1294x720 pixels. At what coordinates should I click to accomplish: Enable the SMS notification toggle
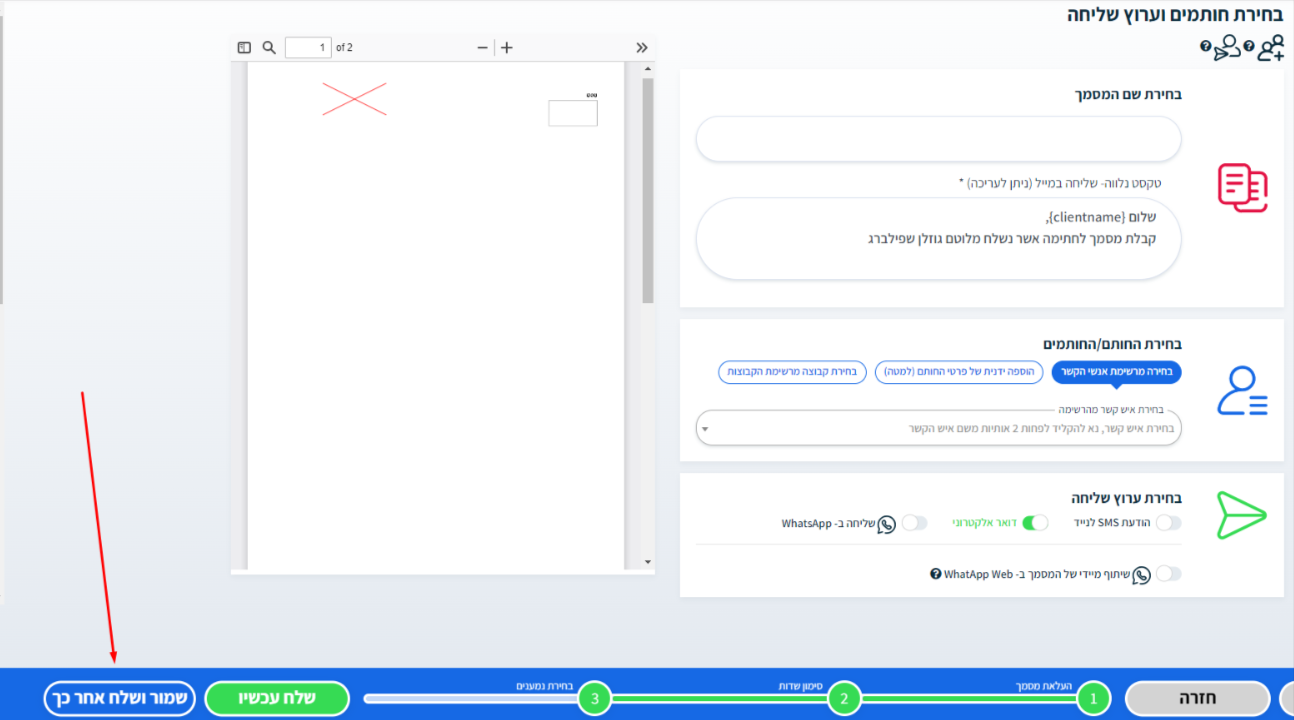click(x=1168, y=523)
